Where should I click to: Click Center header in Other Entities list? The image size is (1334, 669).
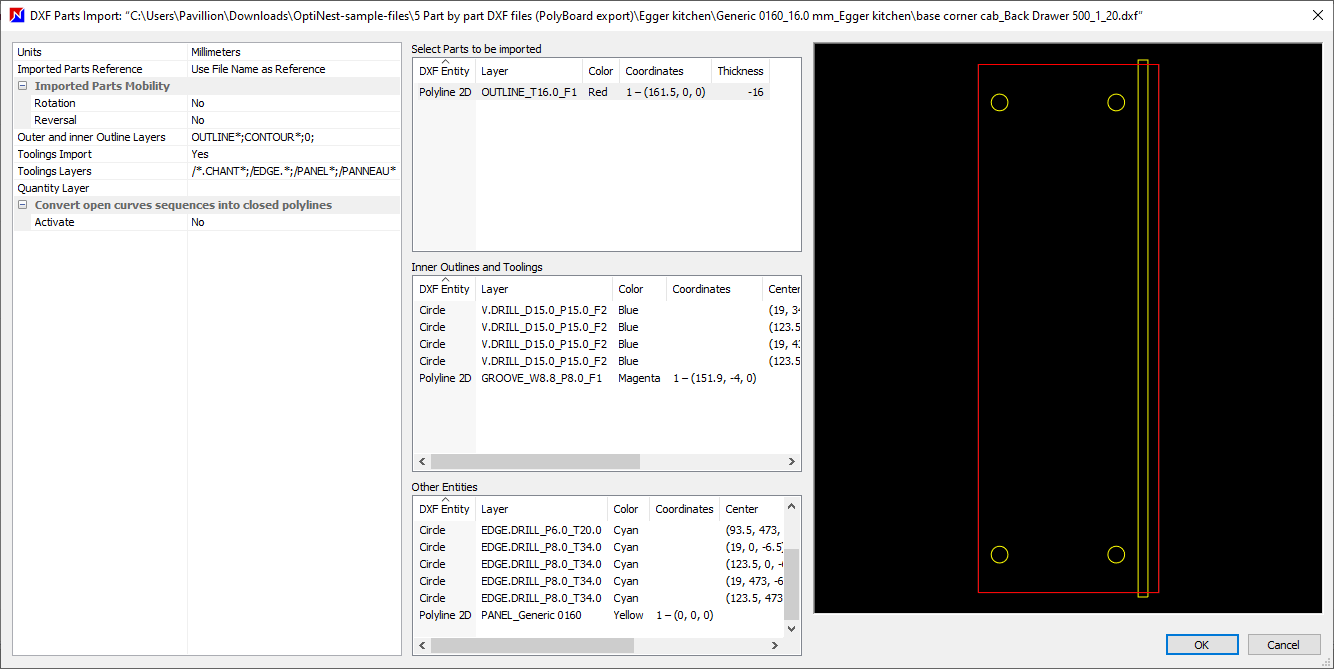coord(751,509)
